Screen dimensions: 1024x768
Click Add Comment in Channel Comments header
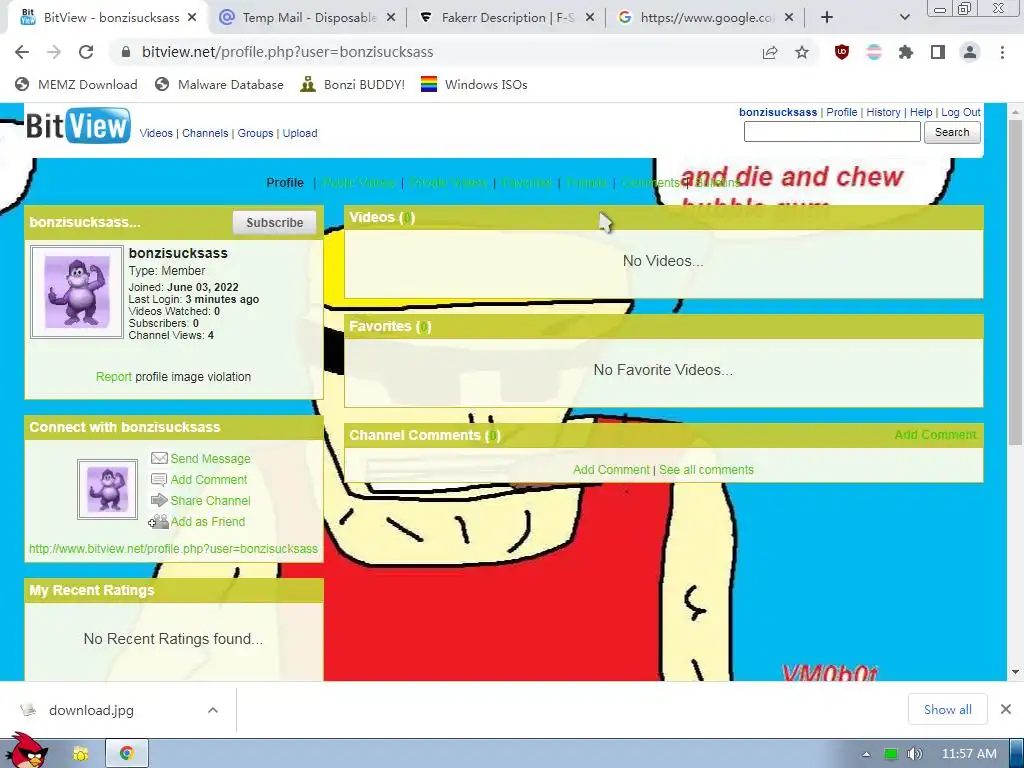click(x=935, y=435)
